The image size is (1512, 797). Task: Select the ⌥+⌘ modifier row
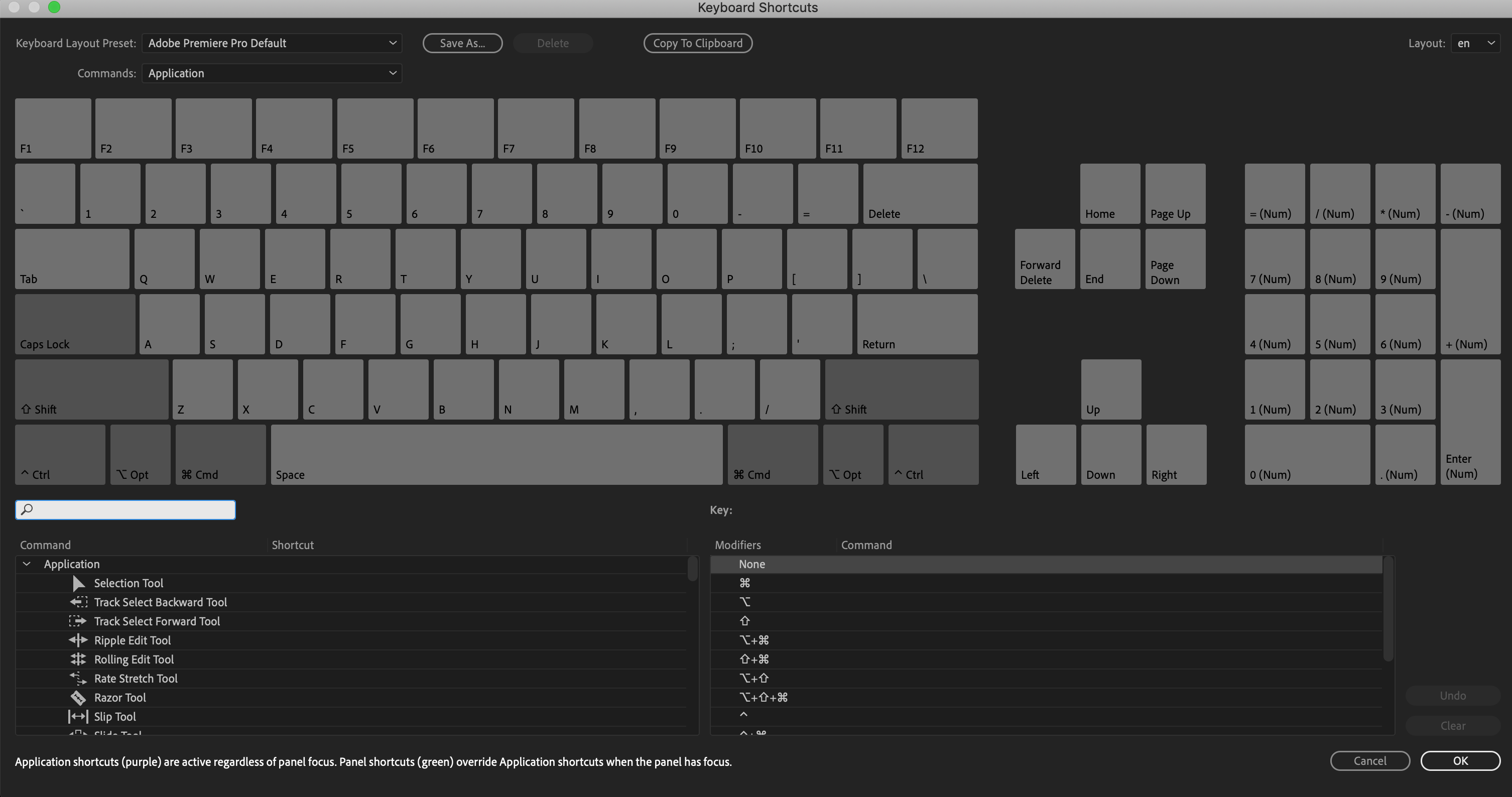tap(1046, 640)
